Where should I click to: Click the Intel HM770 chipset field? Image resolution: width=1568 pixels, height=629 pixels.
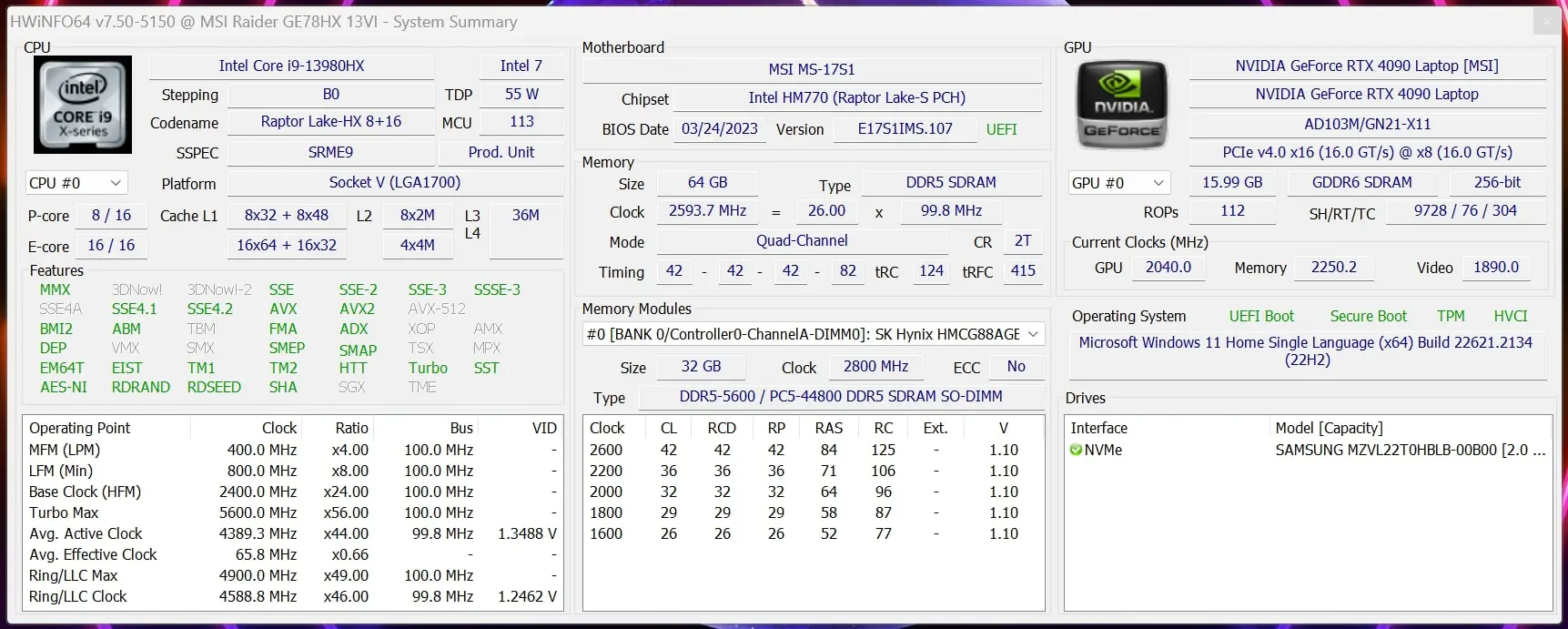pos(857,97)
